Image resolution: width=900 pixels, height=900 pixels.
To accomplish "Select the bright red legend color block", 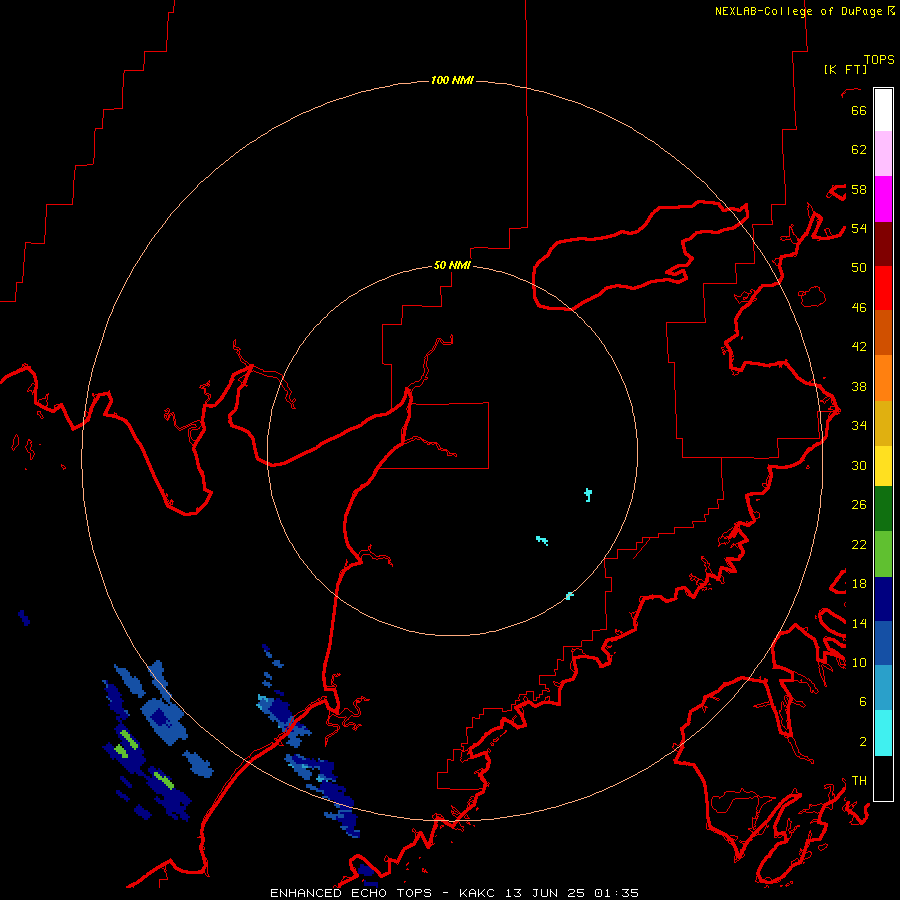I will [x=883, y=288].
